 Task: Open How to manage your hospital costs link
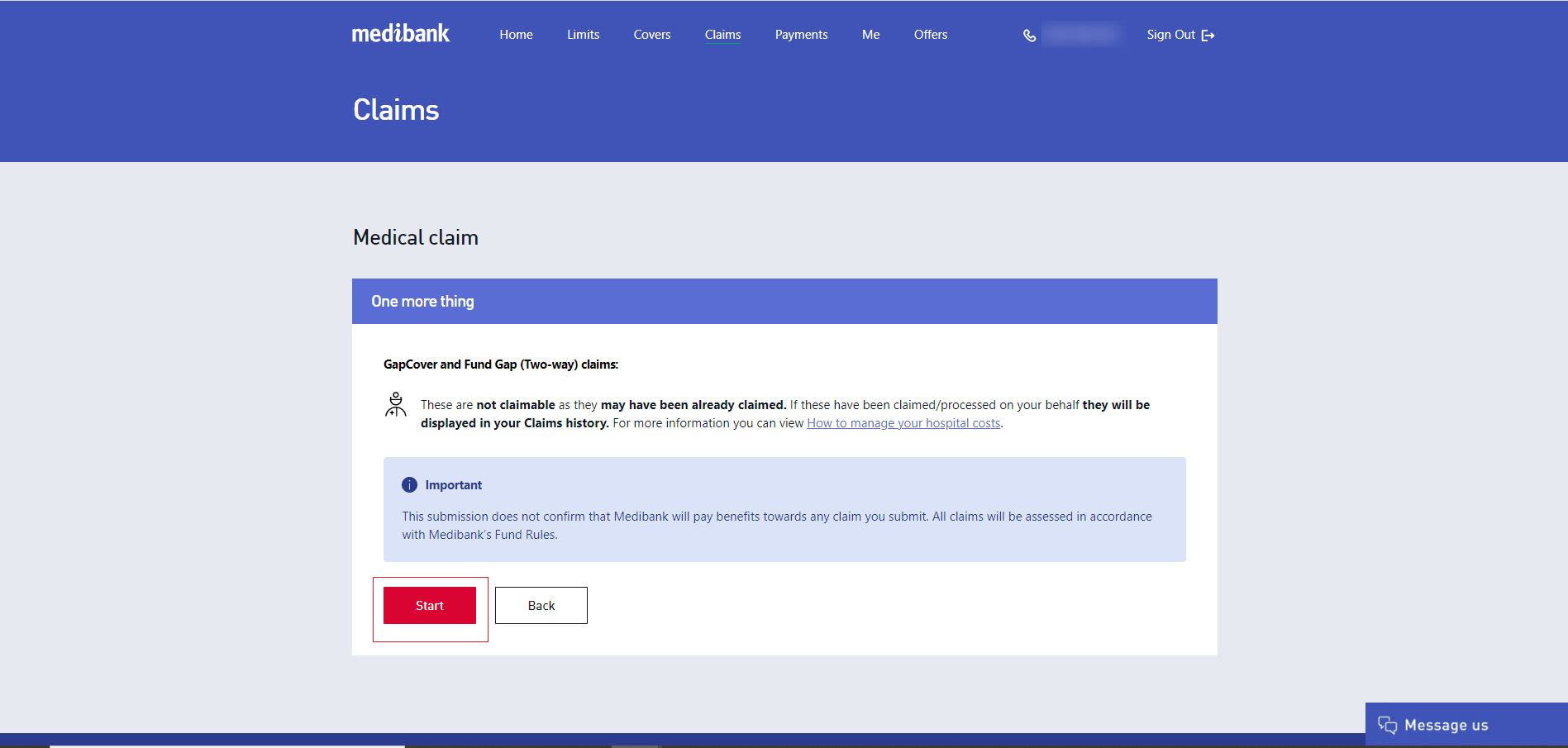[x=903, y=423]
